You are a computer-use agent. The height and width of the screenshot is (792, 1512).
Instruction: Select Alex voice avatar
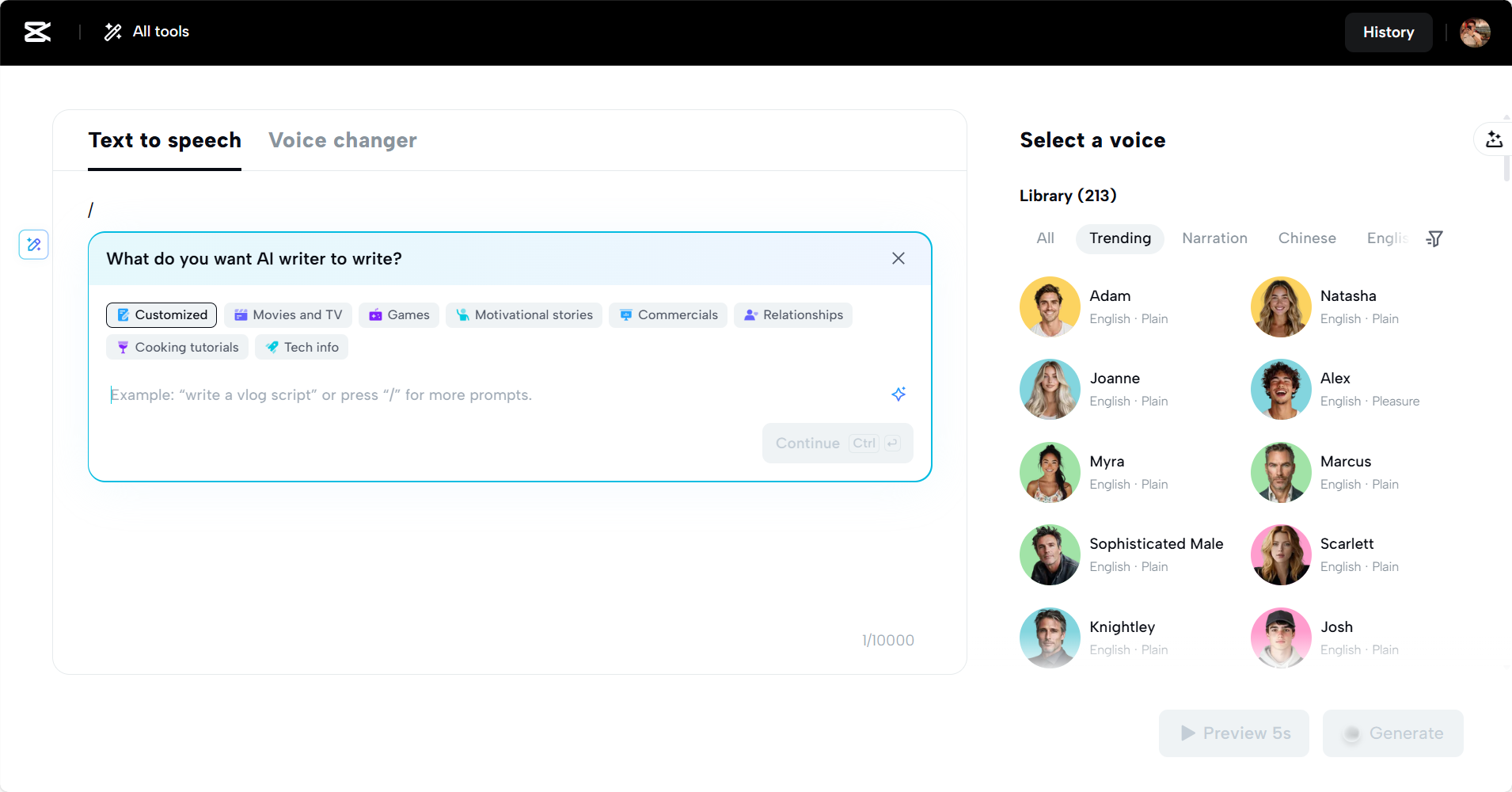pos(1281,389)
